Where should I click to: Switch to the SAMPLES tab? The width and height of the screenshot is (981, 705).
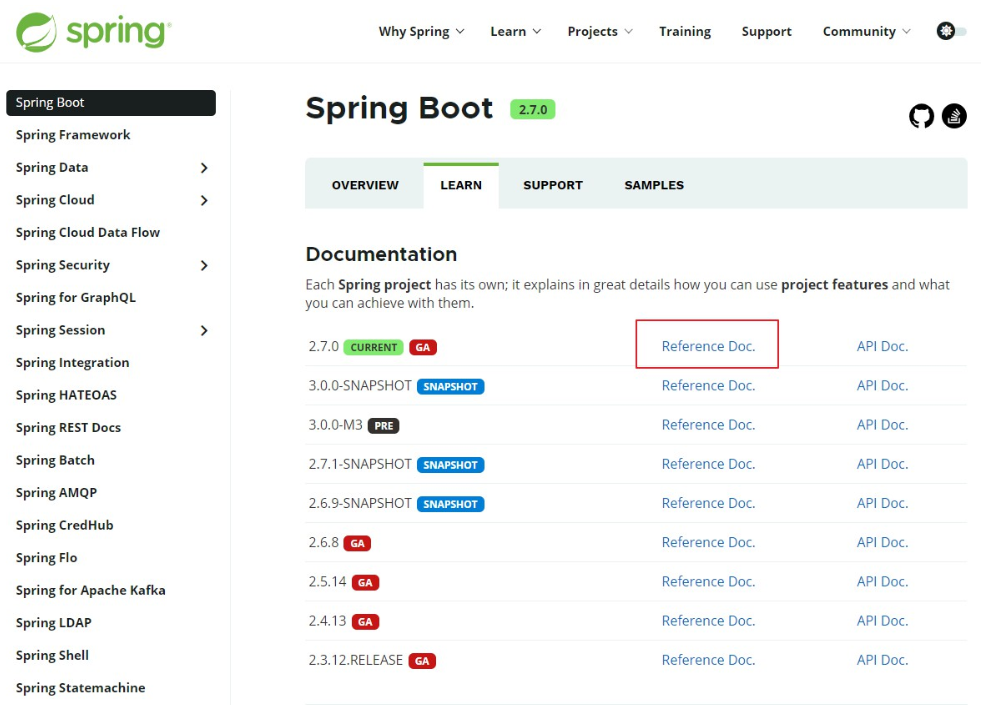click(x=654, y=185)
